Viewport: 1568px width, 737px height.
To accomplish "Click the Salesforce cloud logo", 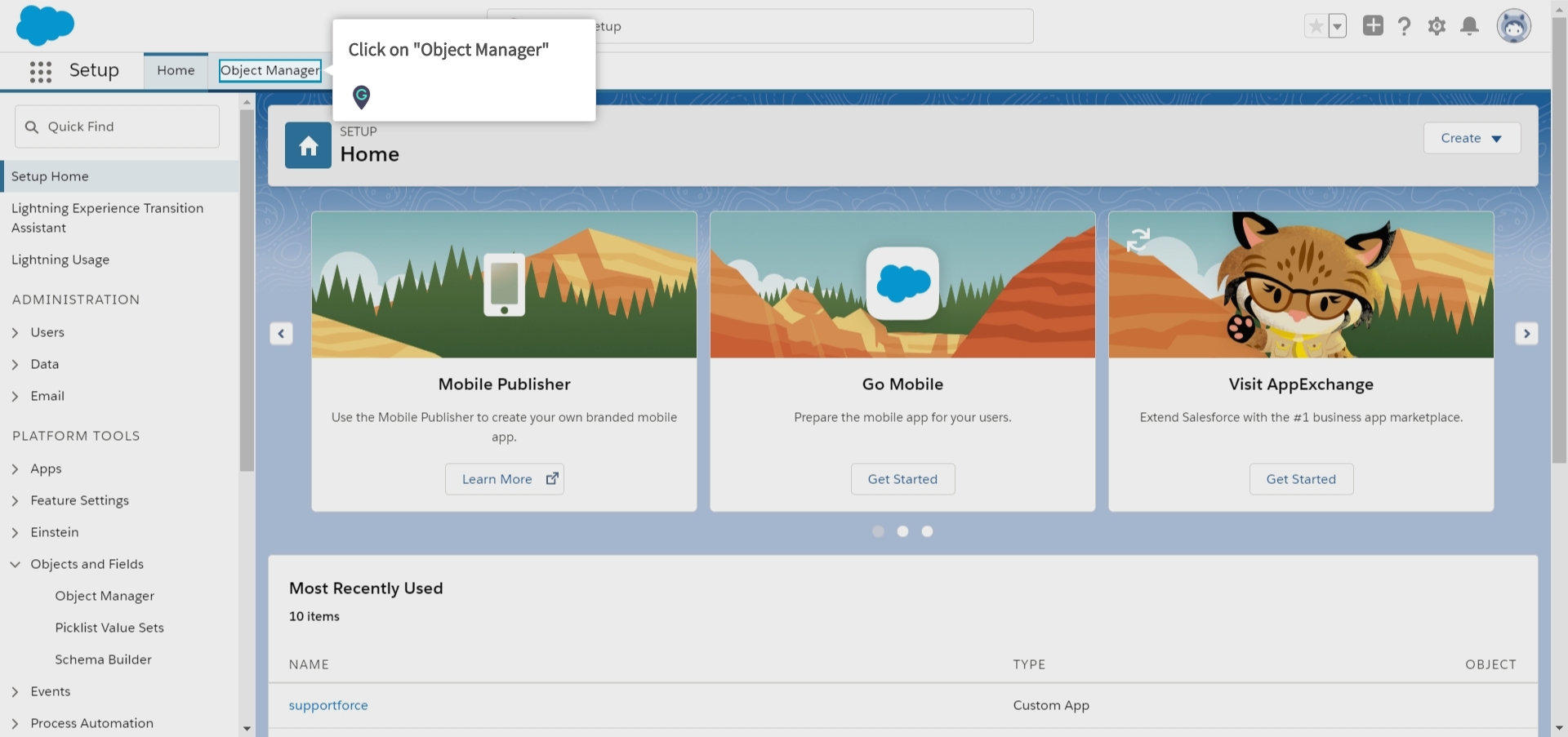I will (45, 25).
